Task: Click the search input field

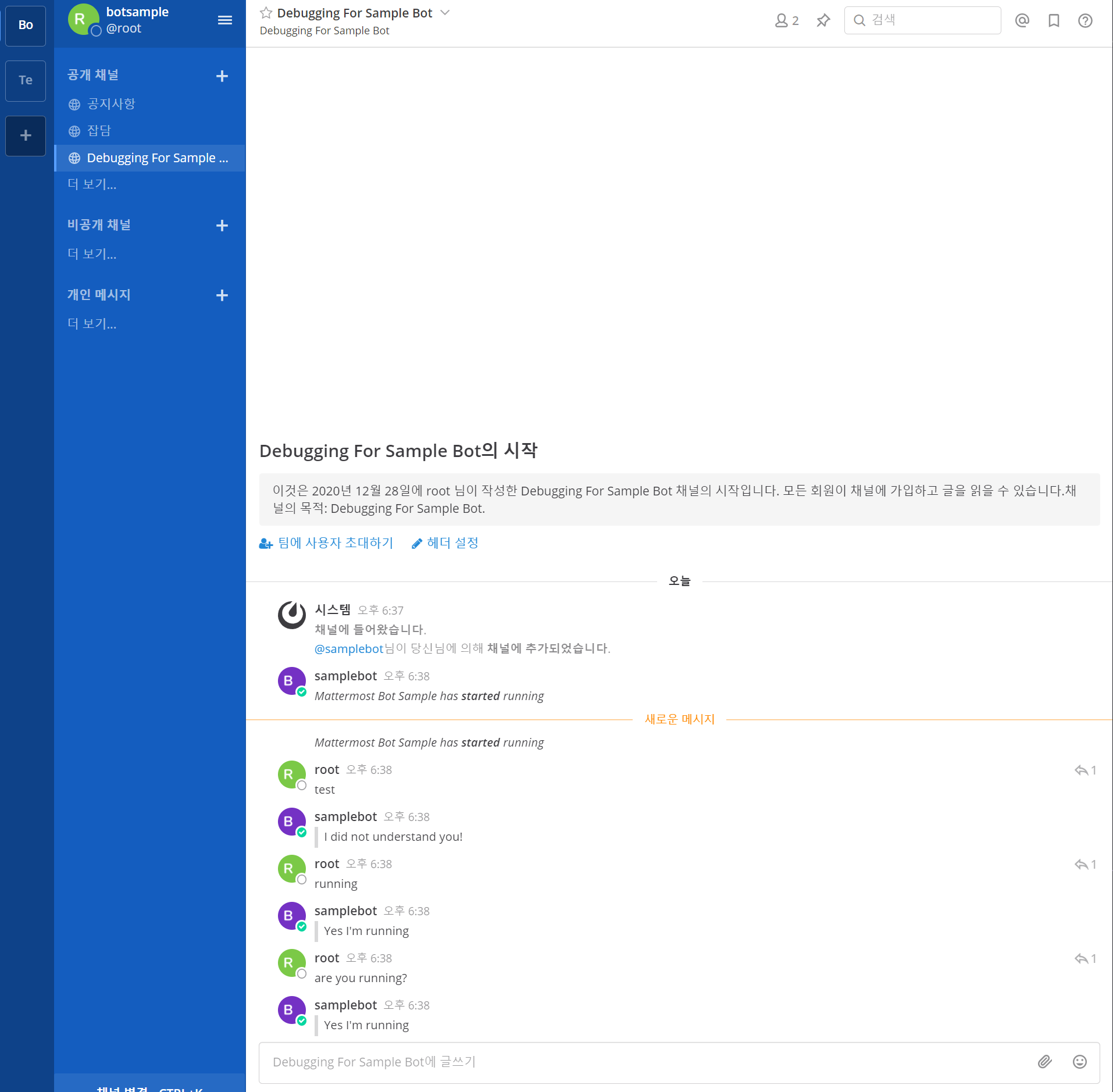Action: [923, 20]
